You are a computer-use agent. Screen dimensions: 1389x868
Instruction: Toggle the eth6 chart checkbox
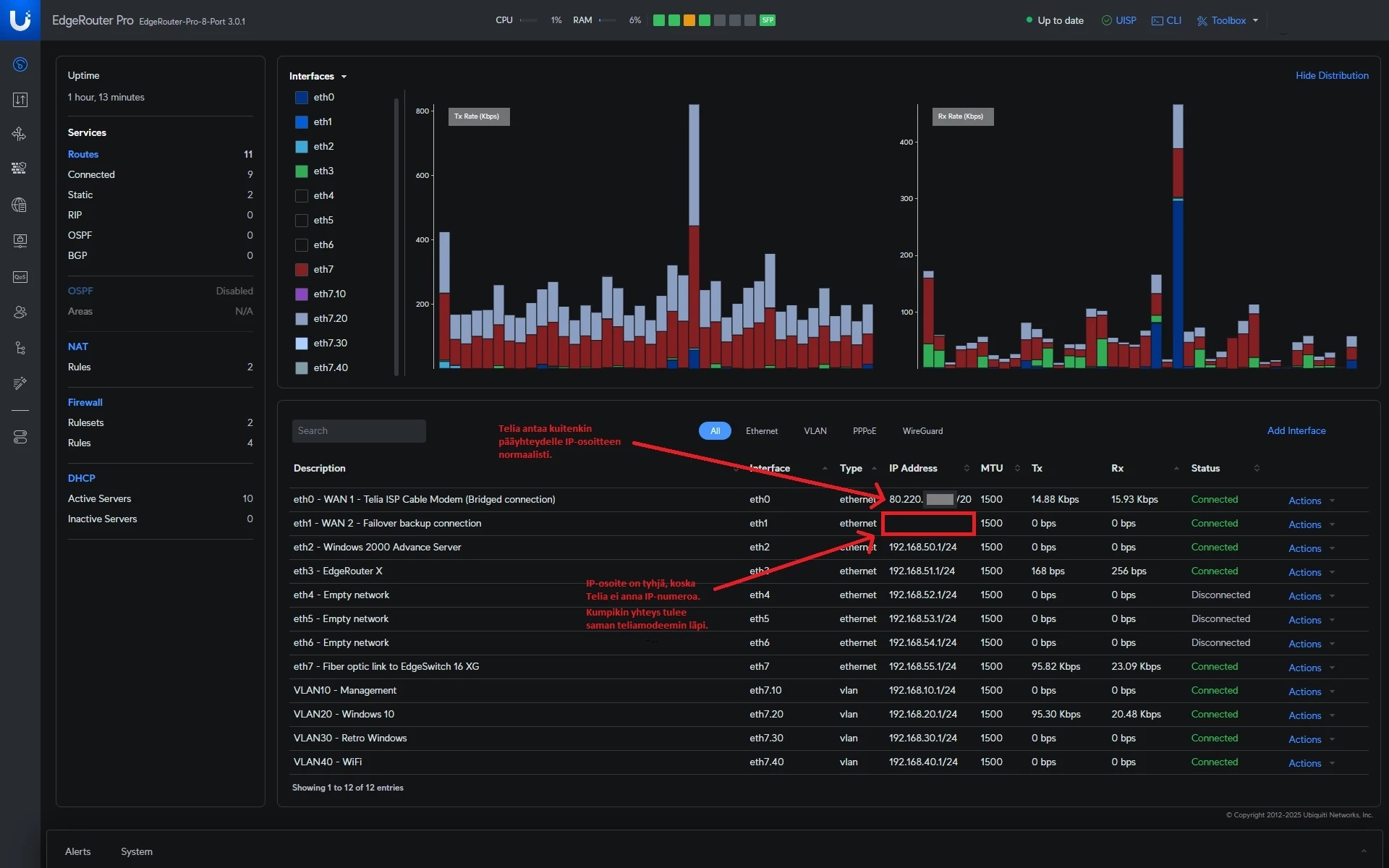click(302, 245)
